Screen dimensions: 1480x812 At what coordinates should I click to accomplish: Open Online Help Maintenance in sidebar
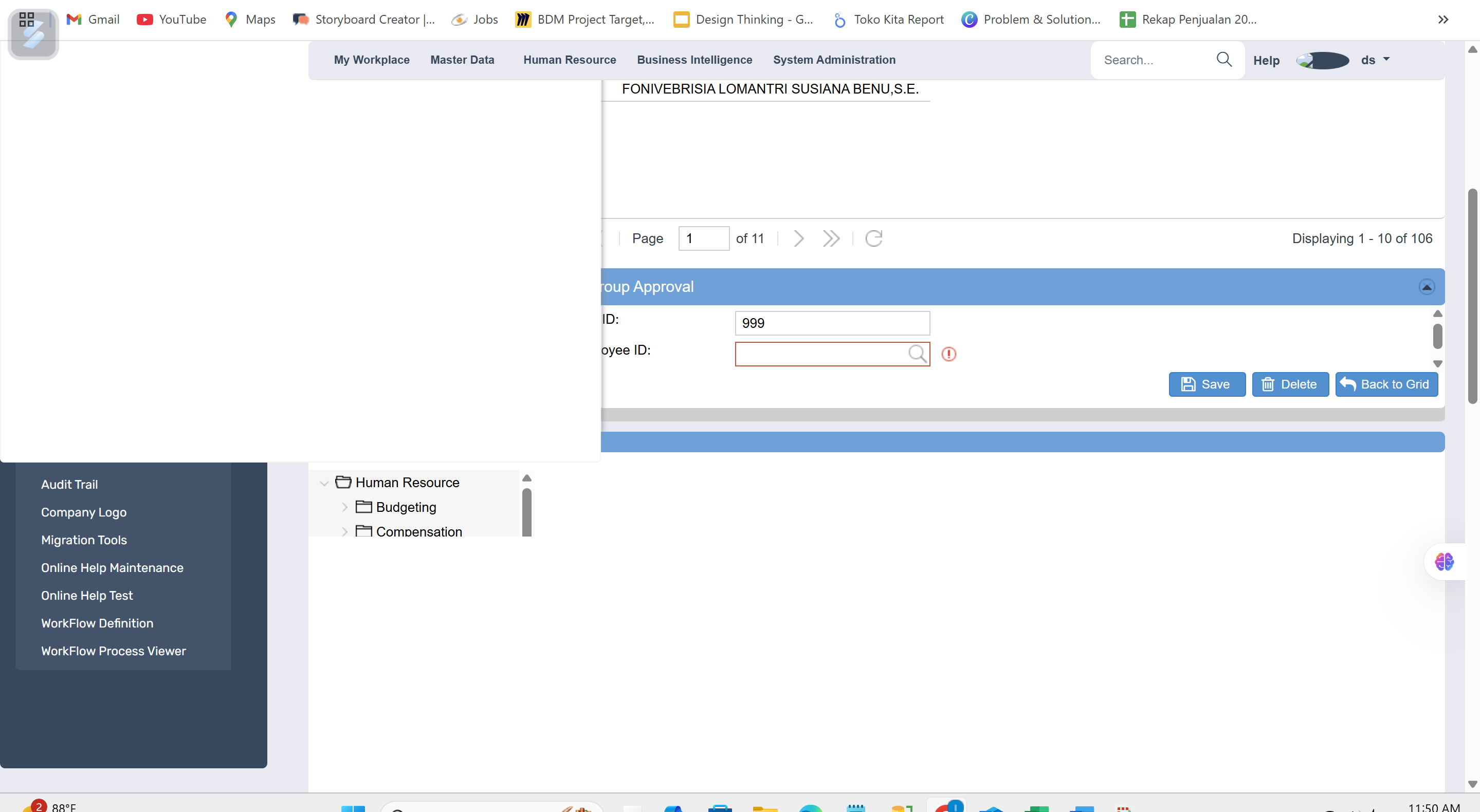click(x=112, y=567)
